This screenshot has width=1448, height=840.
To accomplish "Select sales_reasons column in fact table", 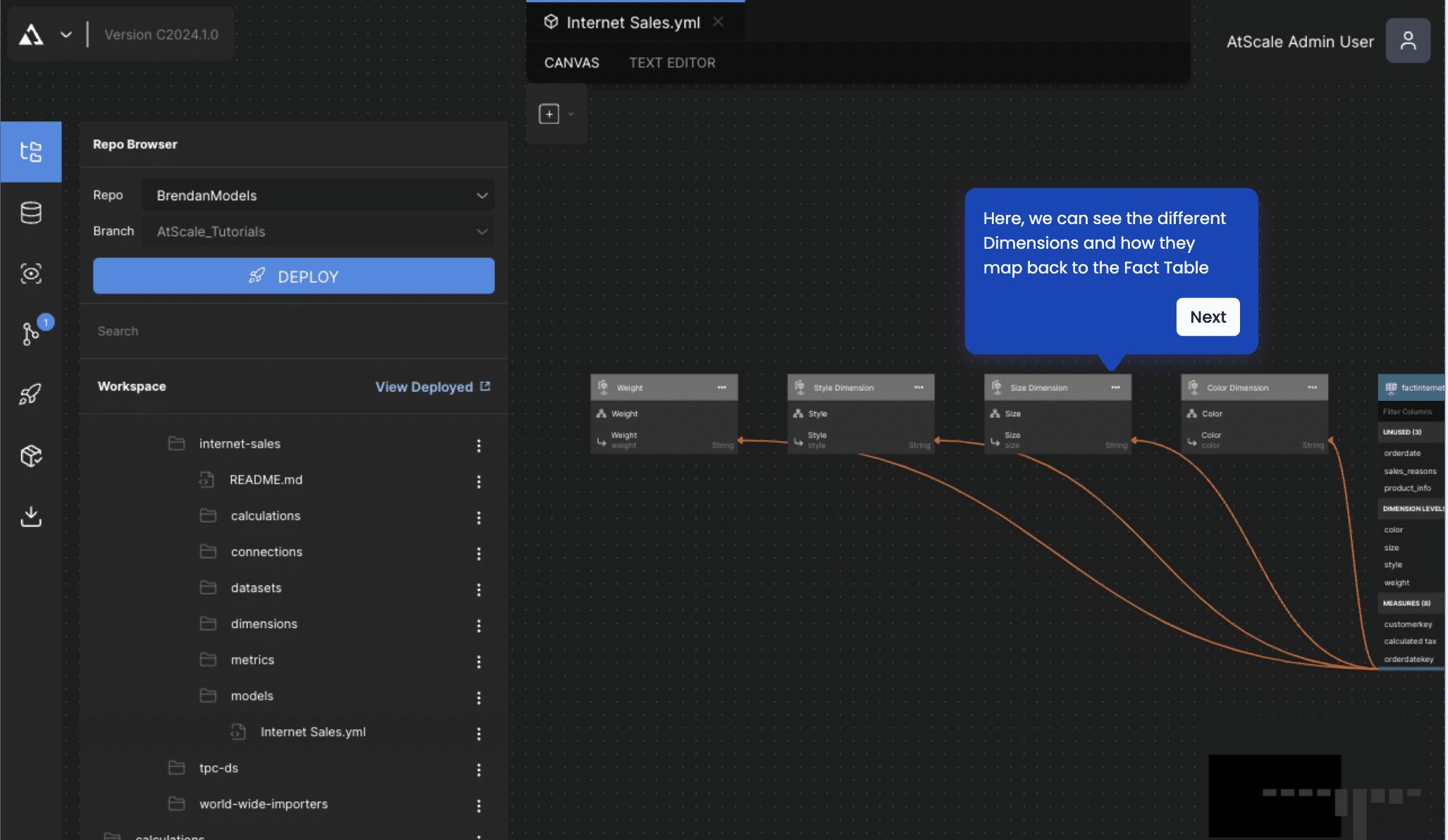I will tap(1411, 471).
